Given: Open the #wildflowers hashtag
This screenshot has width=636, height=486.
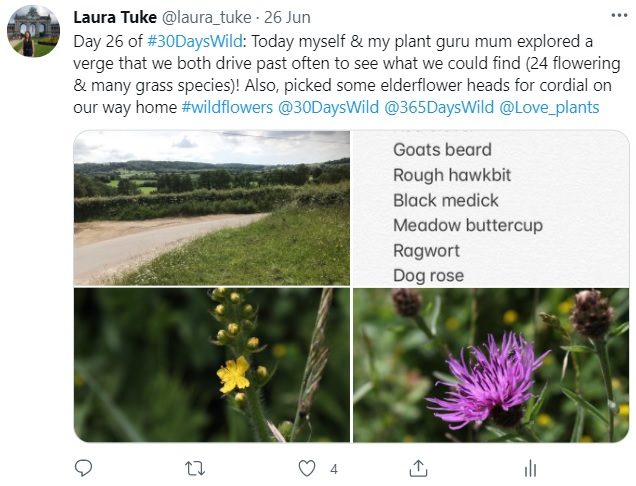Looking at the screenshot, I should 228,107.
